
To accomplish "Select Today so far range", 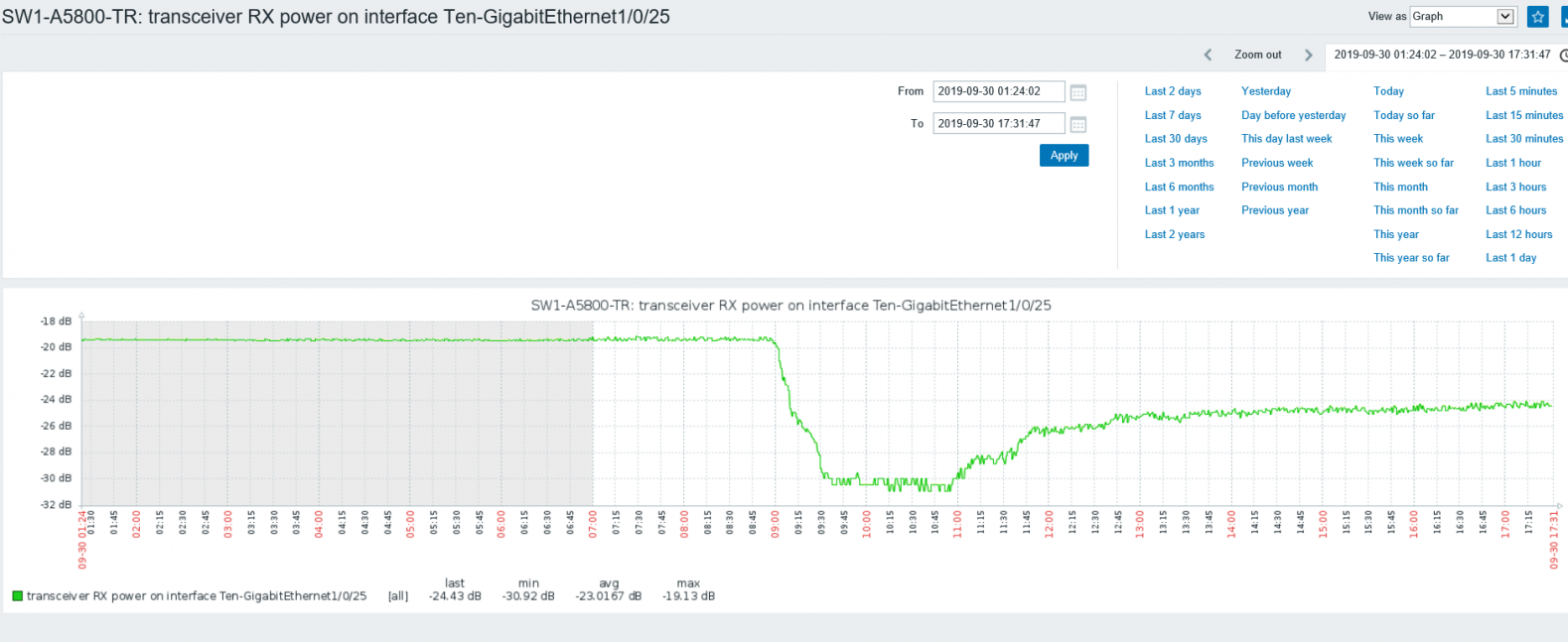I will pyautogui.click(x=1404, y=115).
